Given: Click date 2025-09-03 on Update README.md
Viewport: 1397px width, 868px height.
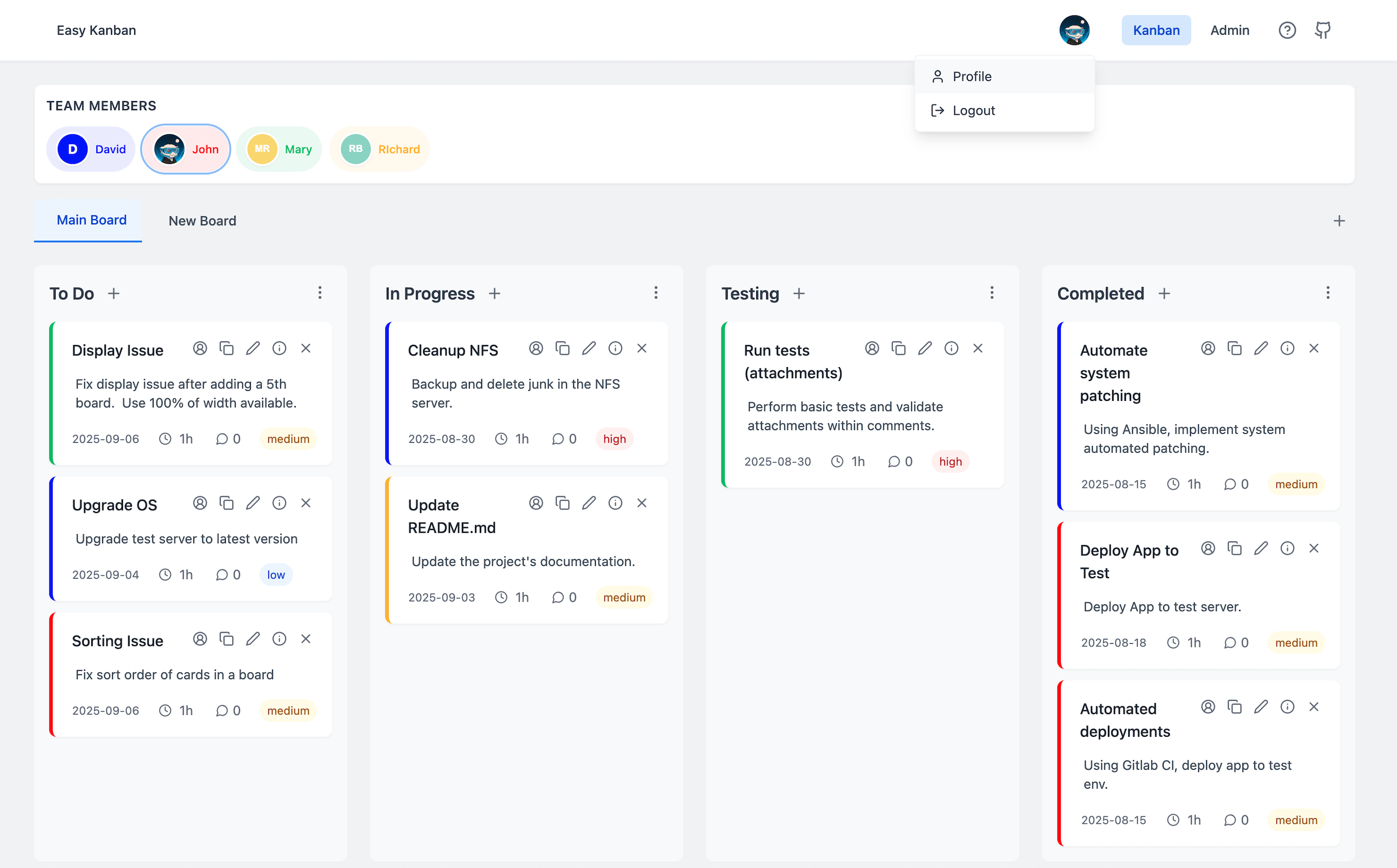Looking at the screenshot, I should (441, 597).
